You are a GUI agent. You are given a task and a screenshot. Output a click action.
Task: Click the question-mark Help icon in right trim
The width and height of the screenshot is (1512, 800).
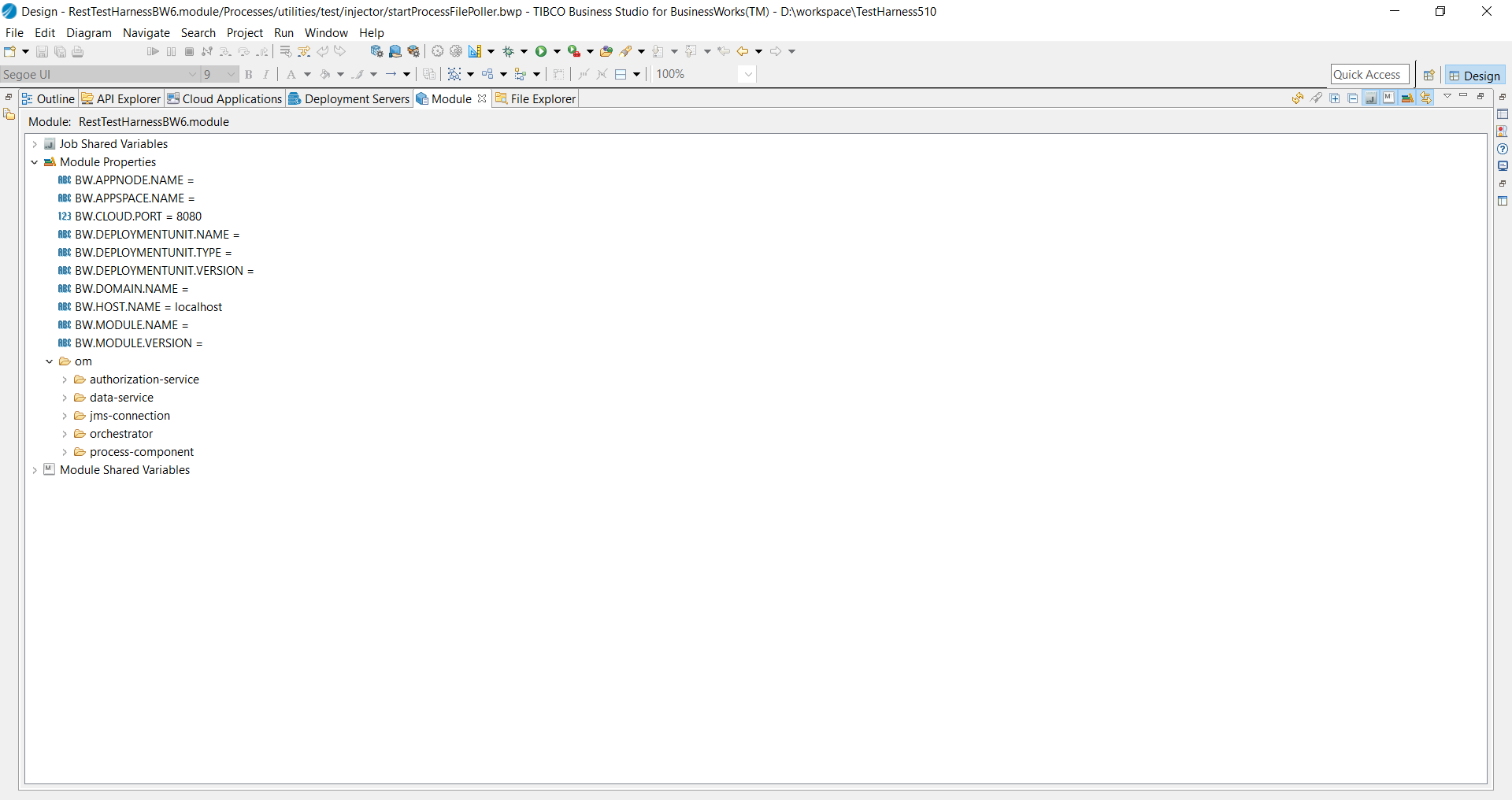click(1503, 149)
